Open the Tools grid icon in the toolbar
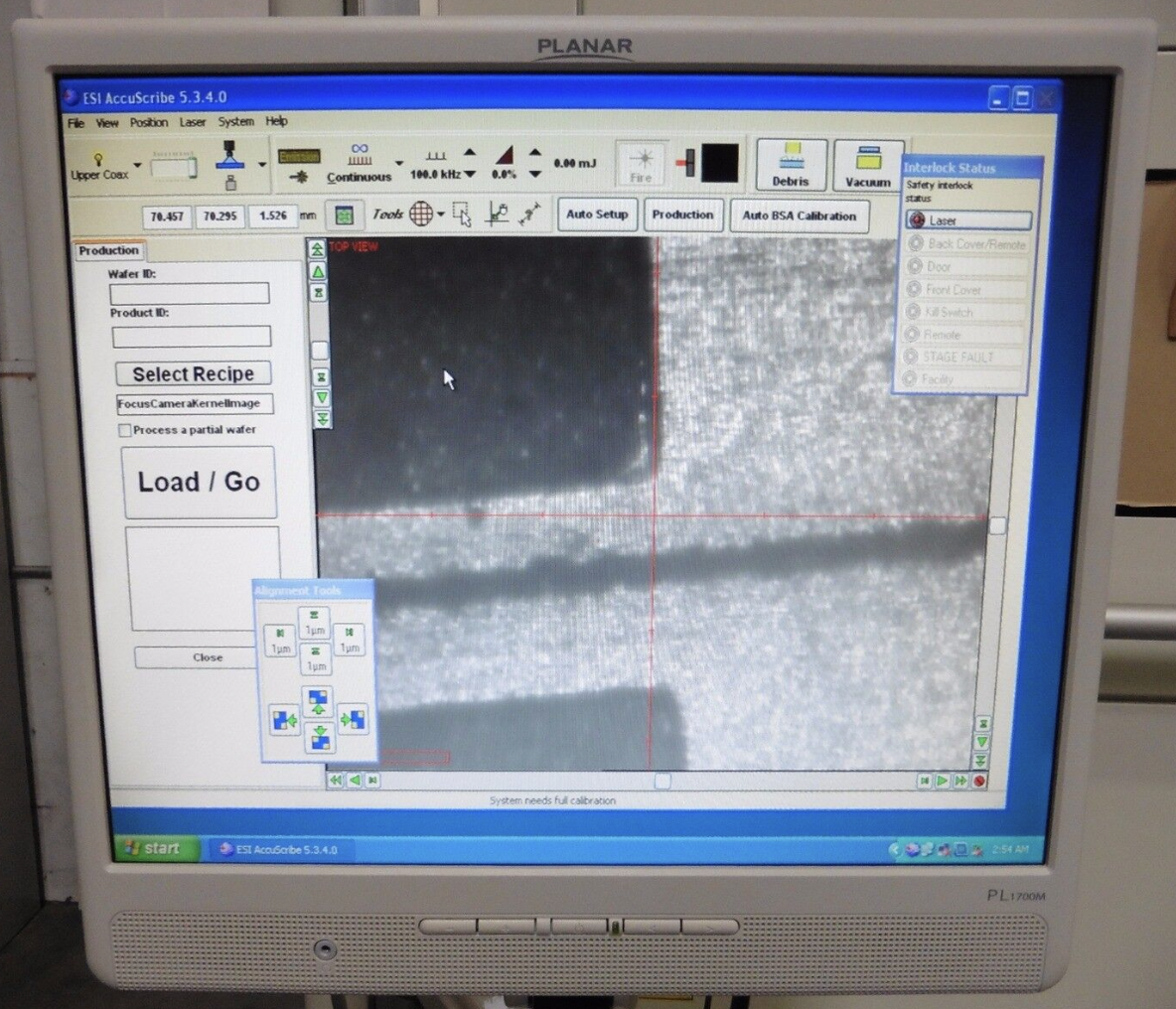Image resolution: width=1176 pixels, height=1009 pixels. (421, 216)
